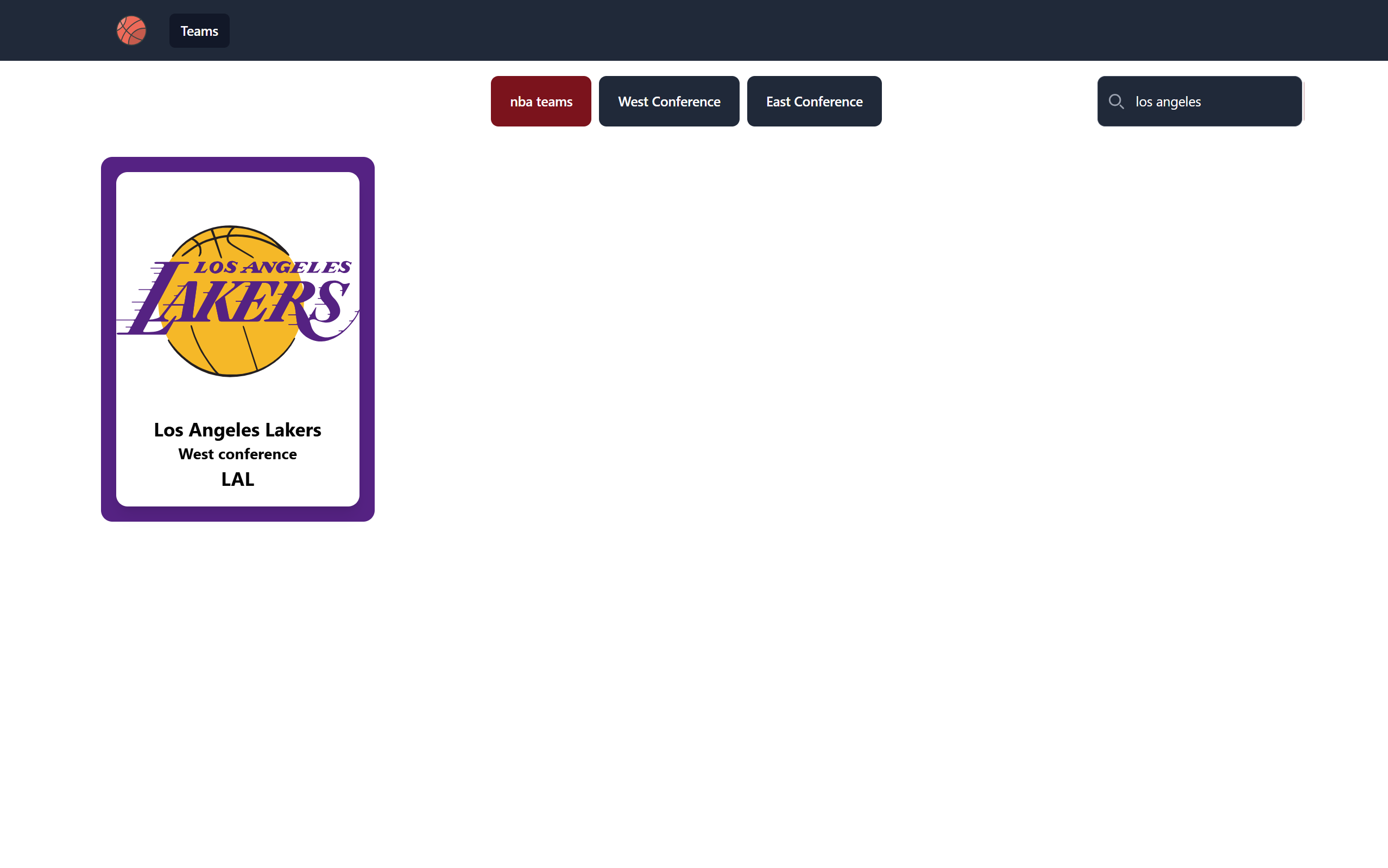The image size is (1388, 868).
Task: Filter by East Conference
Action: pos(813,102)
